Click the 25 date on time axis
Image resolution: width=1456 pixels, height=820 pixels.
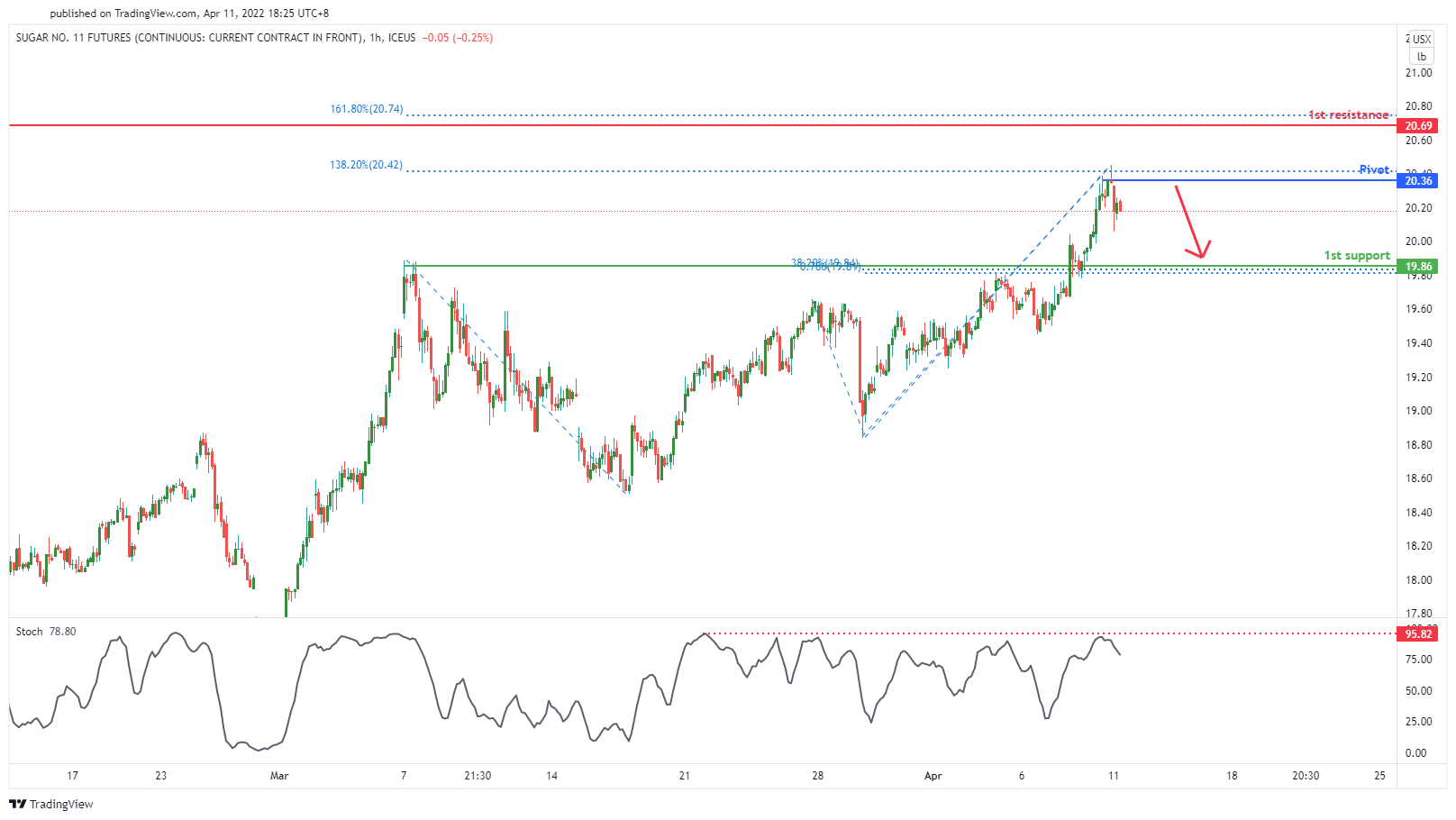pyautogui.click(x=1379, y=775)
